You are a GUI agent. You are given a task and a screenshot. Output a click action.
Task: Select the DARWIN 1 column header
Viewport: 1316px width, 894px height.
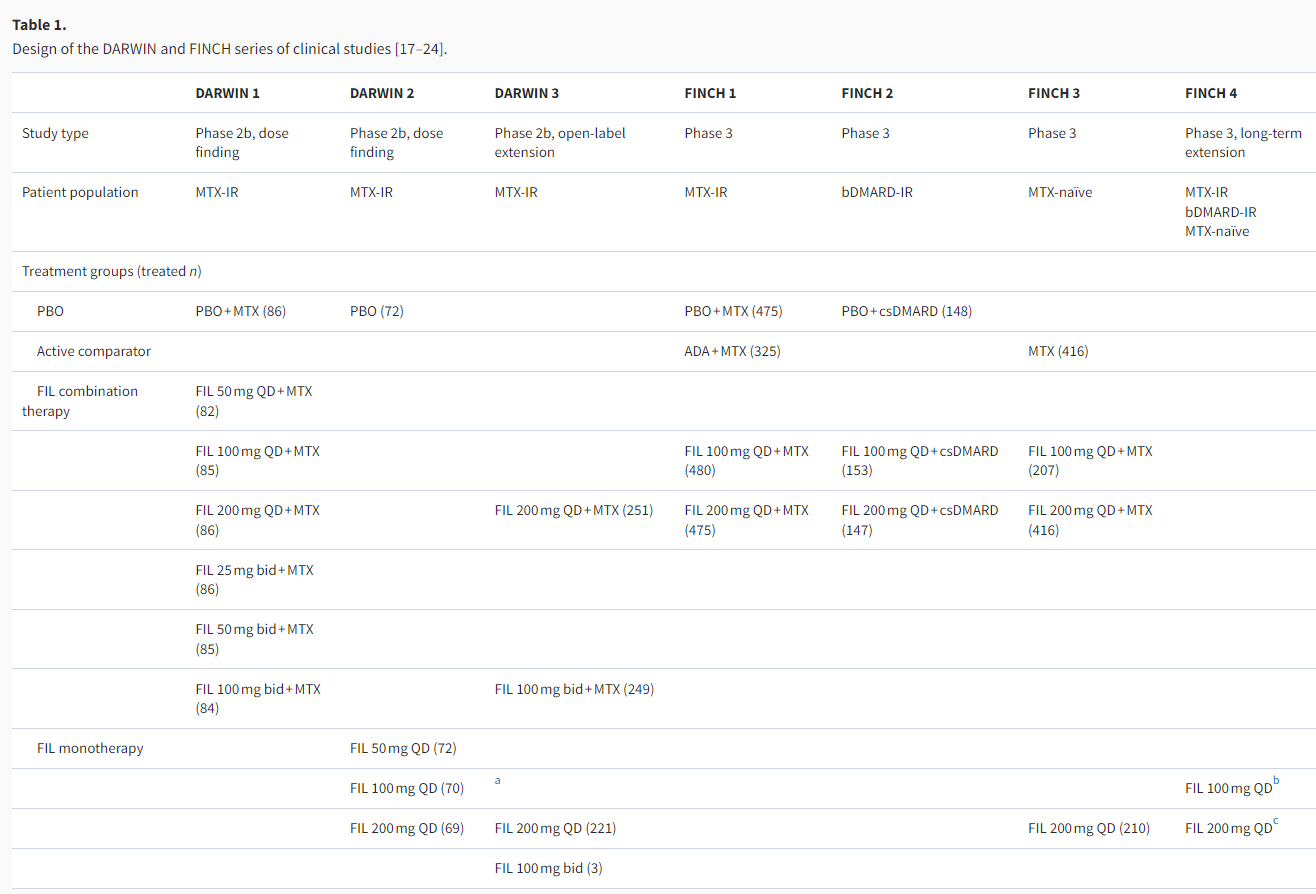[227, 93]
